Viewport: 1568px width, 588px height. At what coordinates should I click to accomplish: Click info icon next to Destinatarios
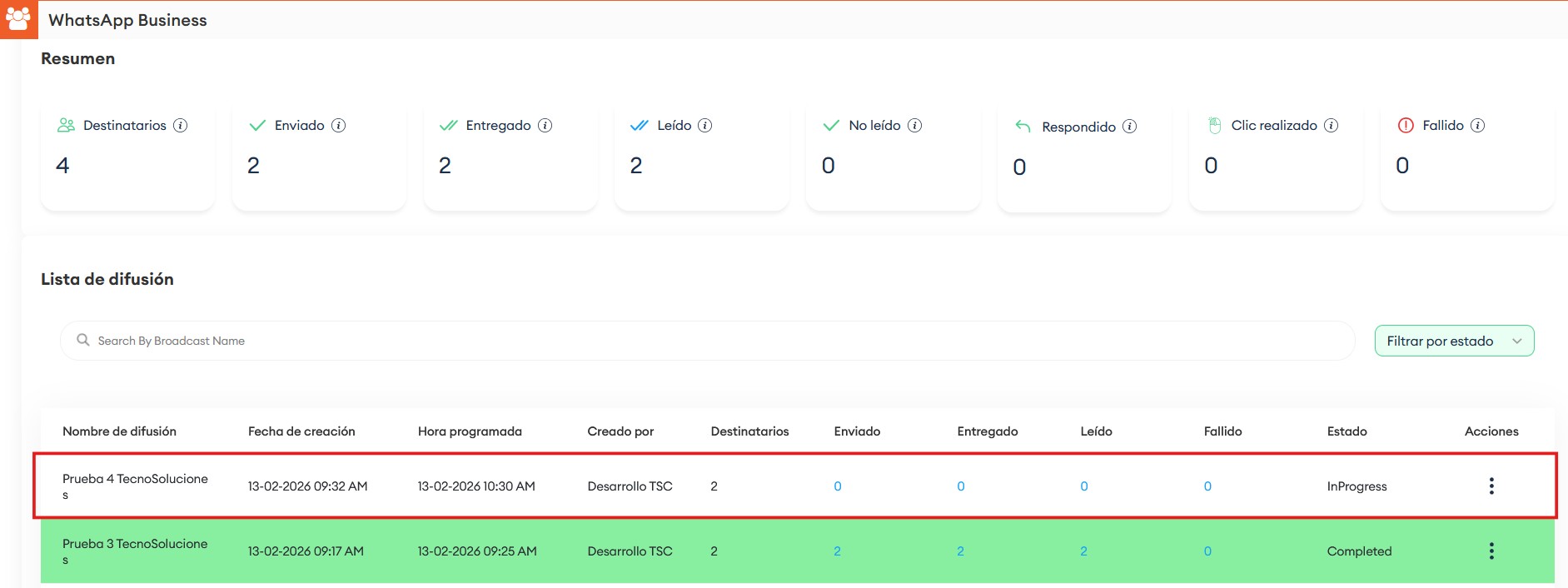click(x=180, y=126)
